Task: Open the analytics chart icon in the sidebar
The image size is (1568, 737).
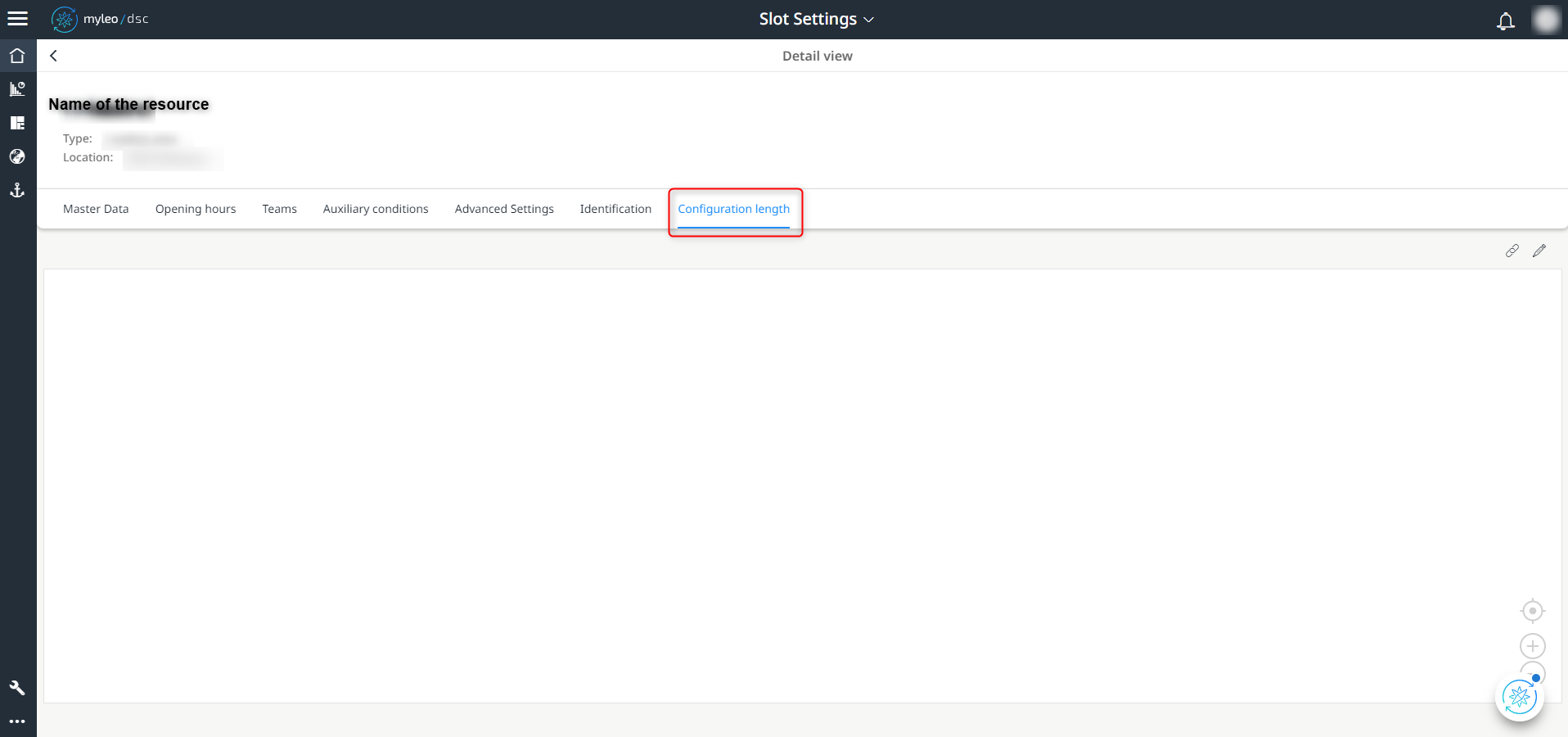Action: pos(17,88)
